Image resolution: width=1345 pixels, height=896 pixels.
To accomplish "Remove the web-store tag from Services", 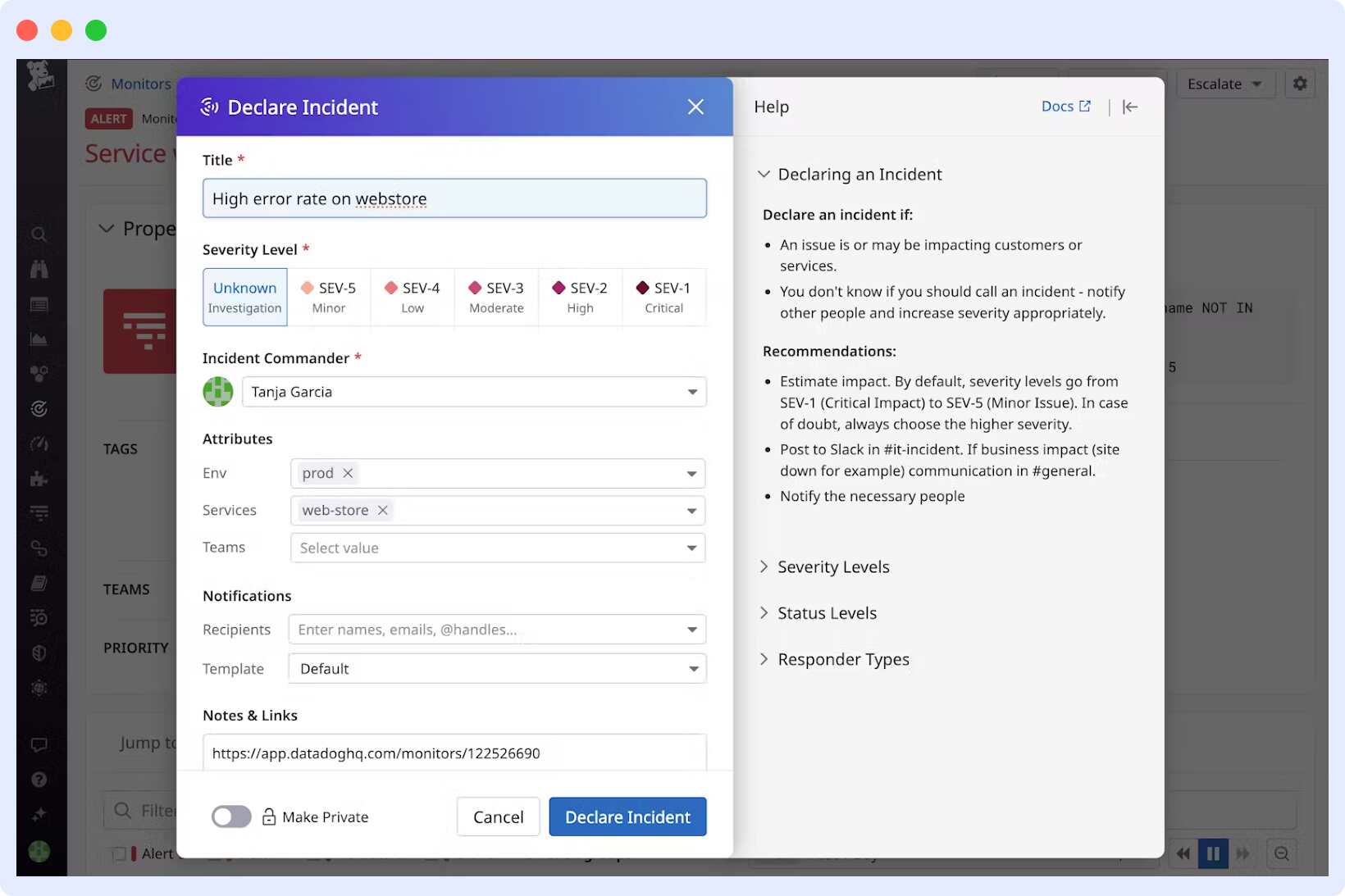I will [x=382, y=510].
